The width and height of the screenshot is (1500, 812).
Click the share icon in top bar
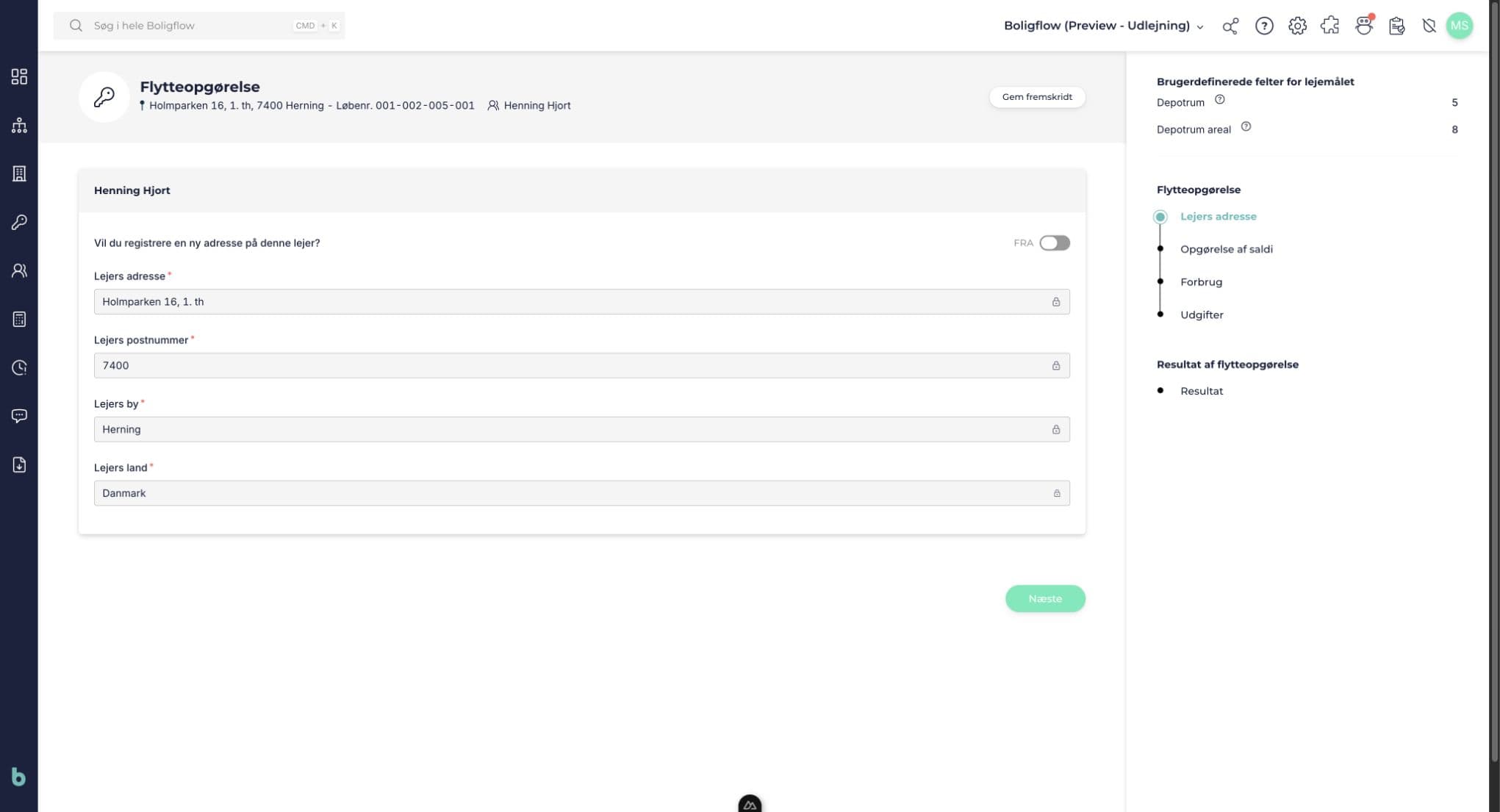1230,26
